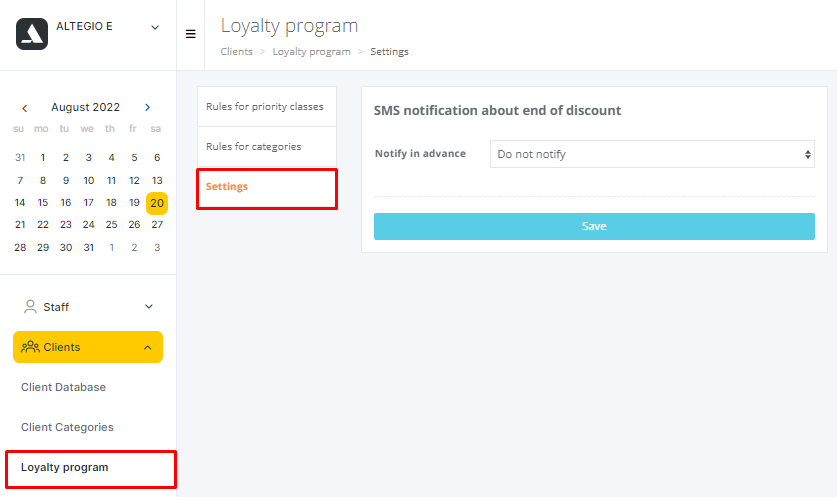Click Loyalty program breadcrumb link
Screen dimensions: 837x497
click(312, 52)
